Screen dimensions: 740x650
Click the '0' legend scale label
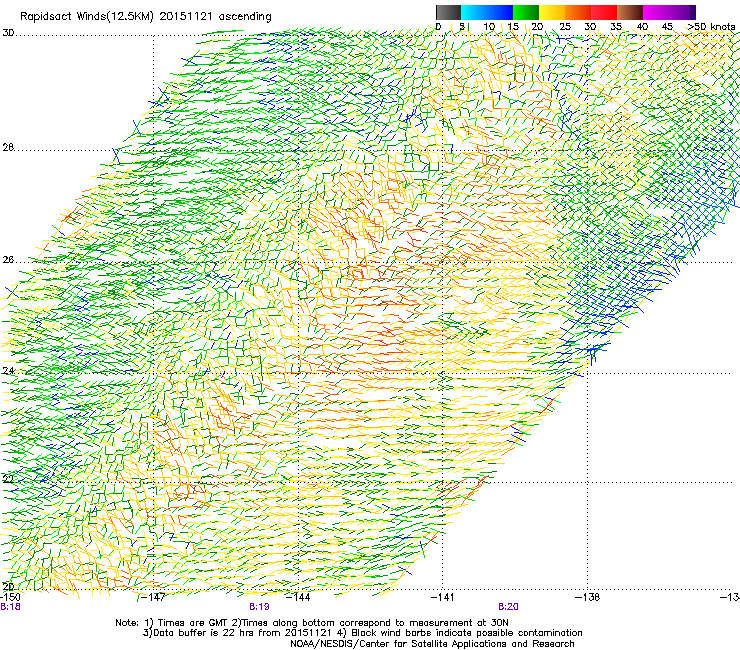[438, 26]
